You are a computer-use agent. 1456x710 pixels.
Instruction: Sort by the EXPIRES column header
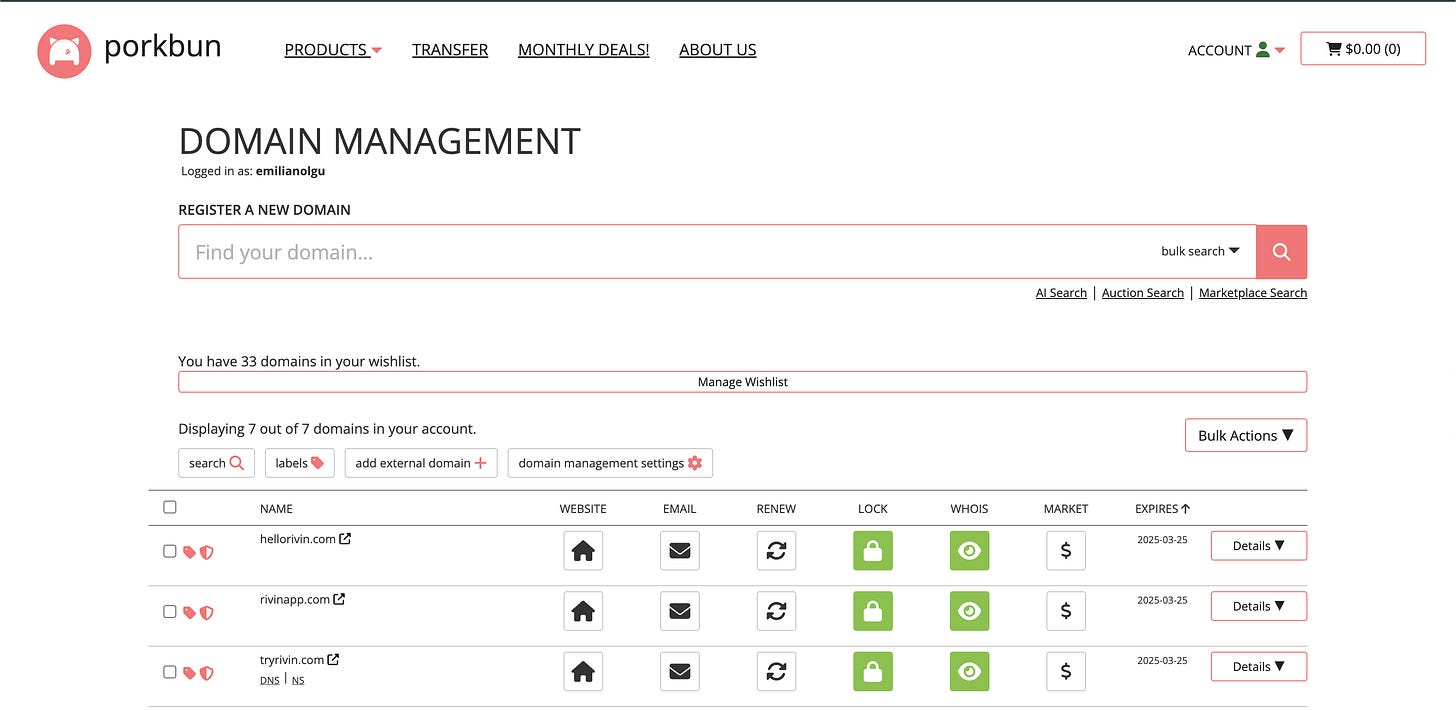point(1162,509)
